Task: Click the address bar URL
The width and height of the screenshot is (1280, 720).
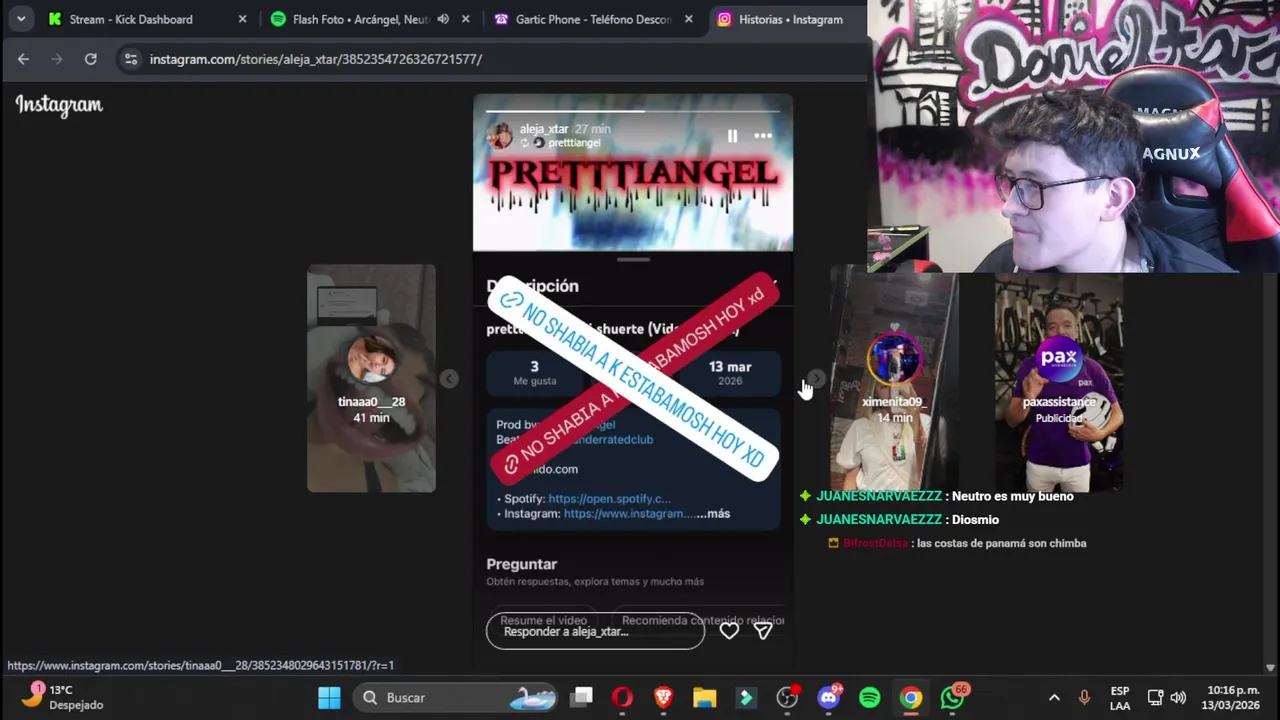Action: [316, 59]
